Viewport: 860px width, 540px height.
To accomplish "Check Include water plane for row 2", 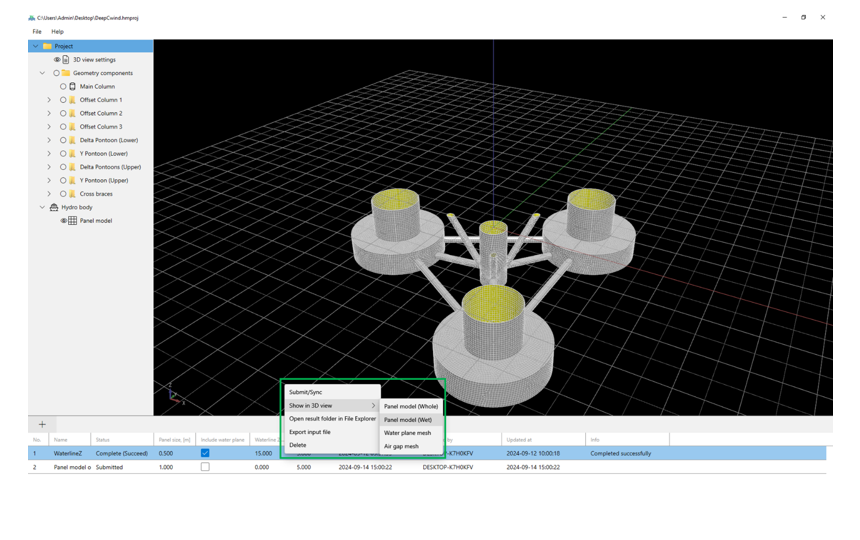I will click(x=205, y=467).
